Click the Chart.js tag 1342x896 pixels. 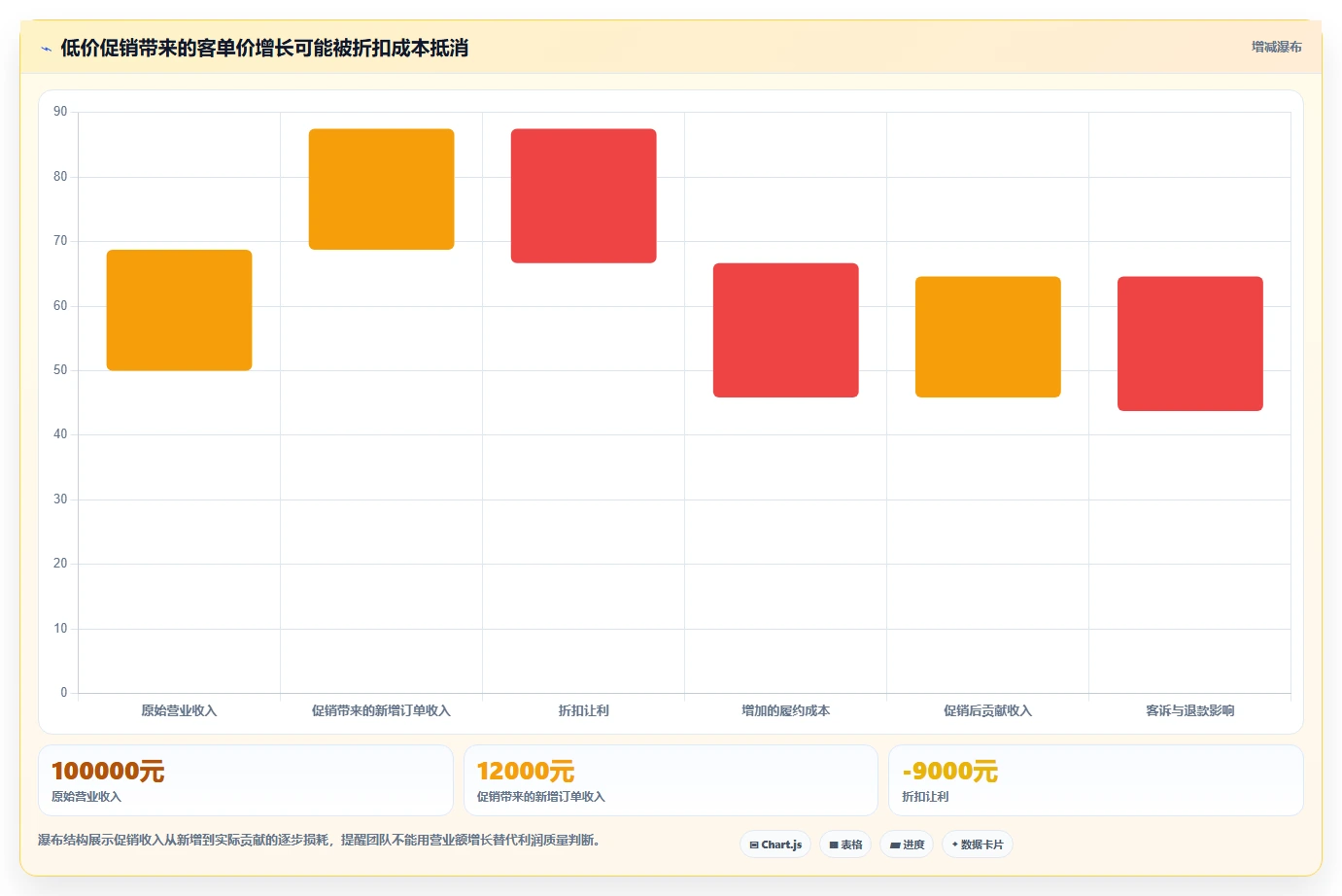(x=775, y=844)
